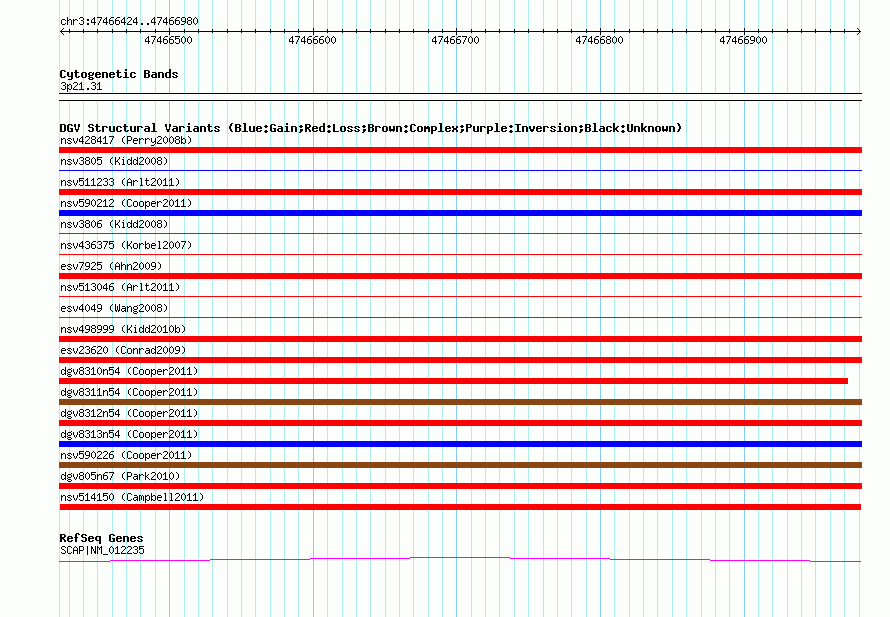This screenshot has width=890, height=617.
Task: Click the dgv8311n54 (Cooper2011) label
Action: click(129, 392)
